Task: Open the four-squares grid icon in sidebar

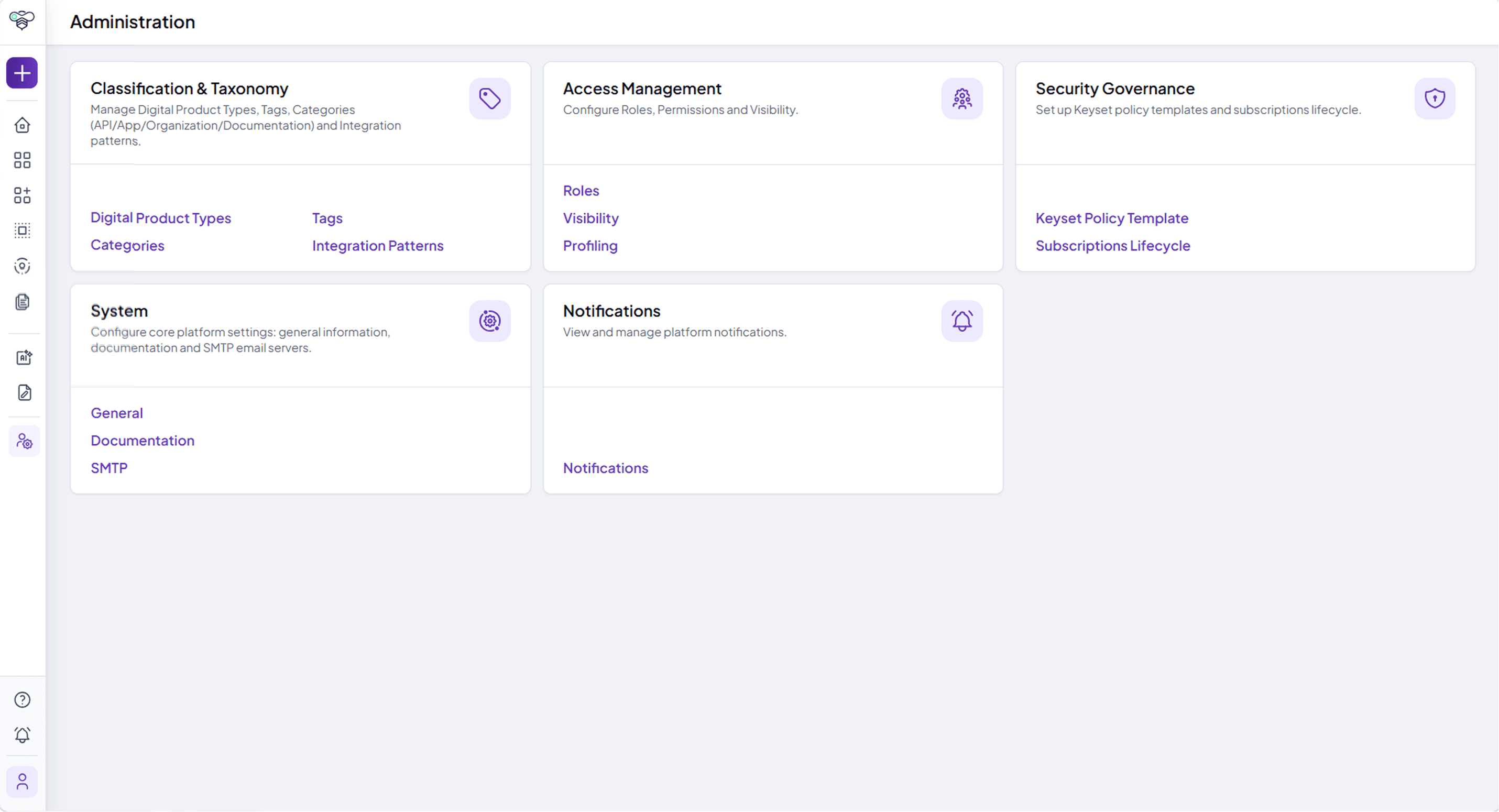Action: (22, 160)
